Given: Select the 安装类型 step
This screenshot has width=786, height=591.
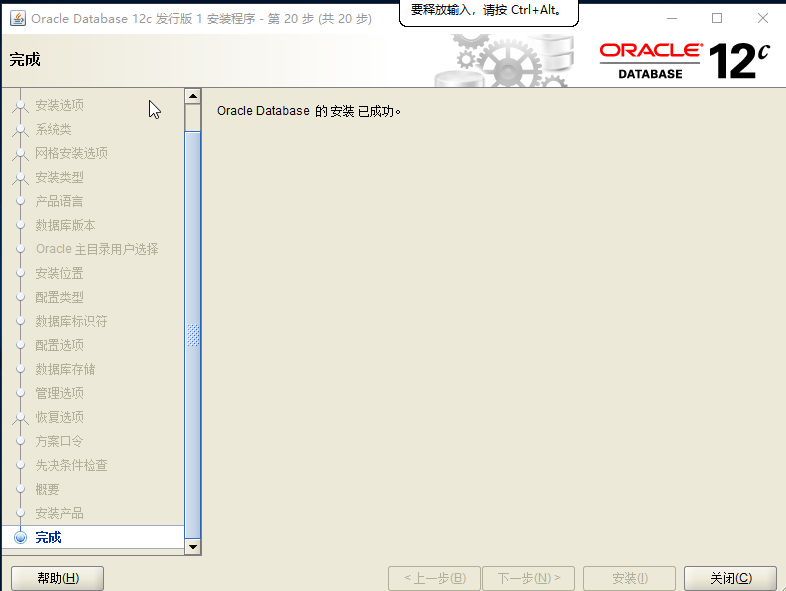Looking at the screenshot, I should [x=59, y=177].
